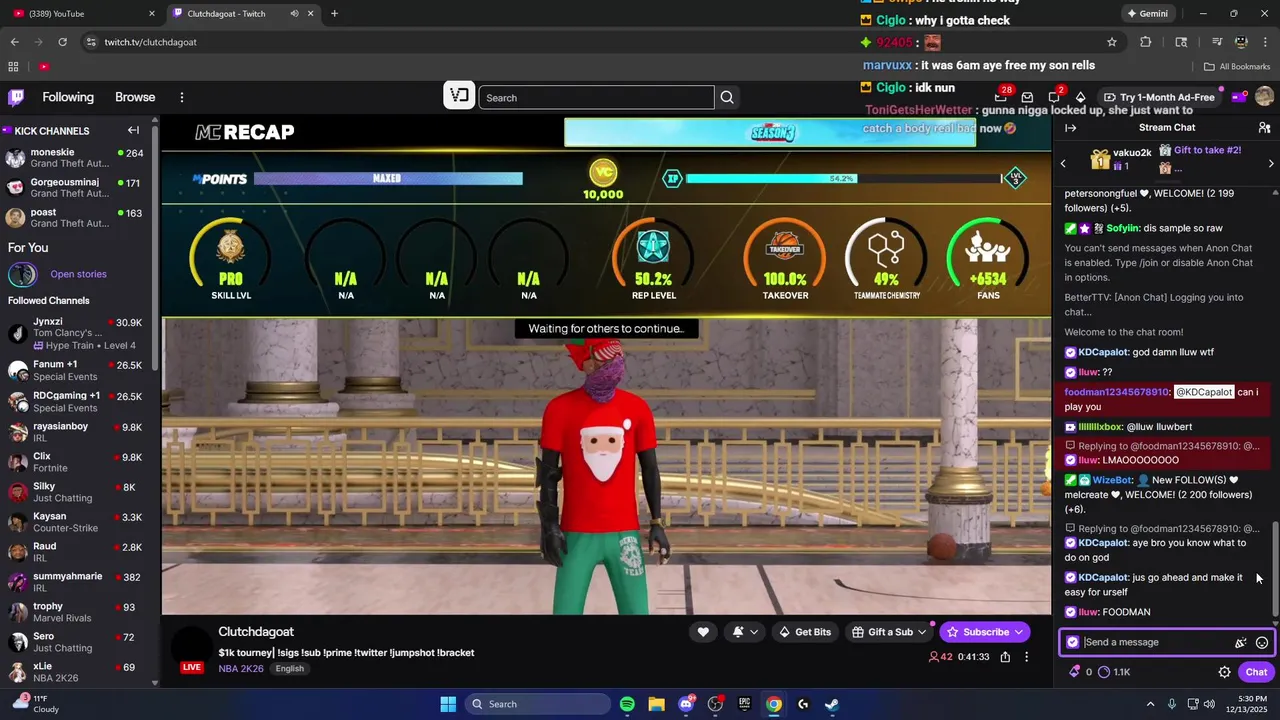
Task: Open Kaysan Counter-Strike channel
Action: pos(75,522)
